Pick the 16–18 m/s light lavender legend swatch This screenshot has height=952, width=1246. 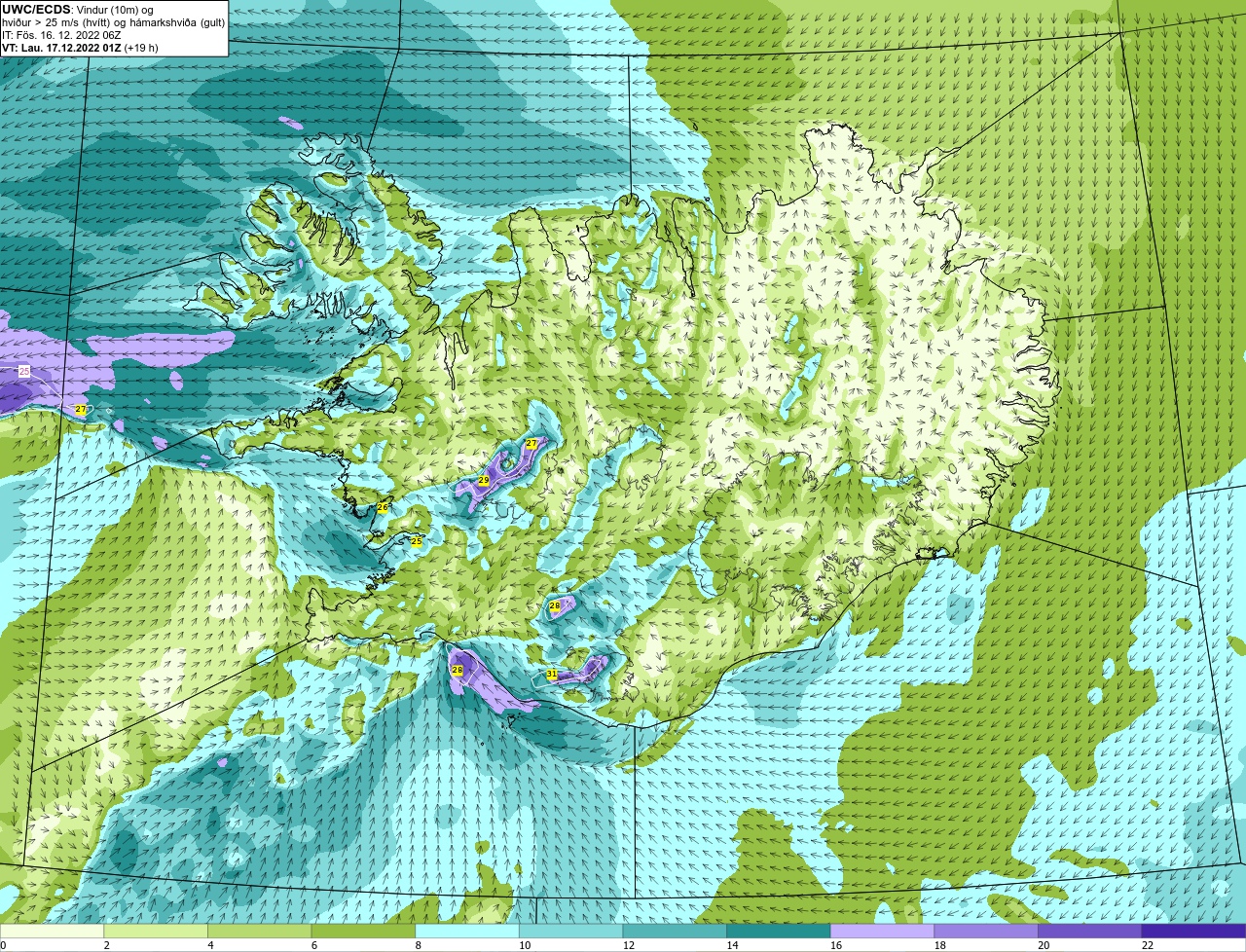coord(883,931)
